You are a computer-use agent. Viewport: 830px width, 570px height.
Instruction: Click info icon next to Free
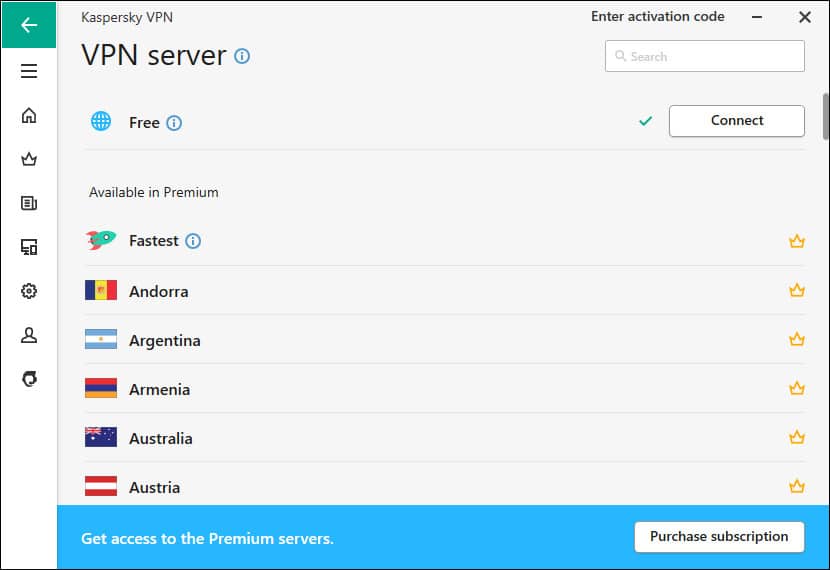(174, 123)
